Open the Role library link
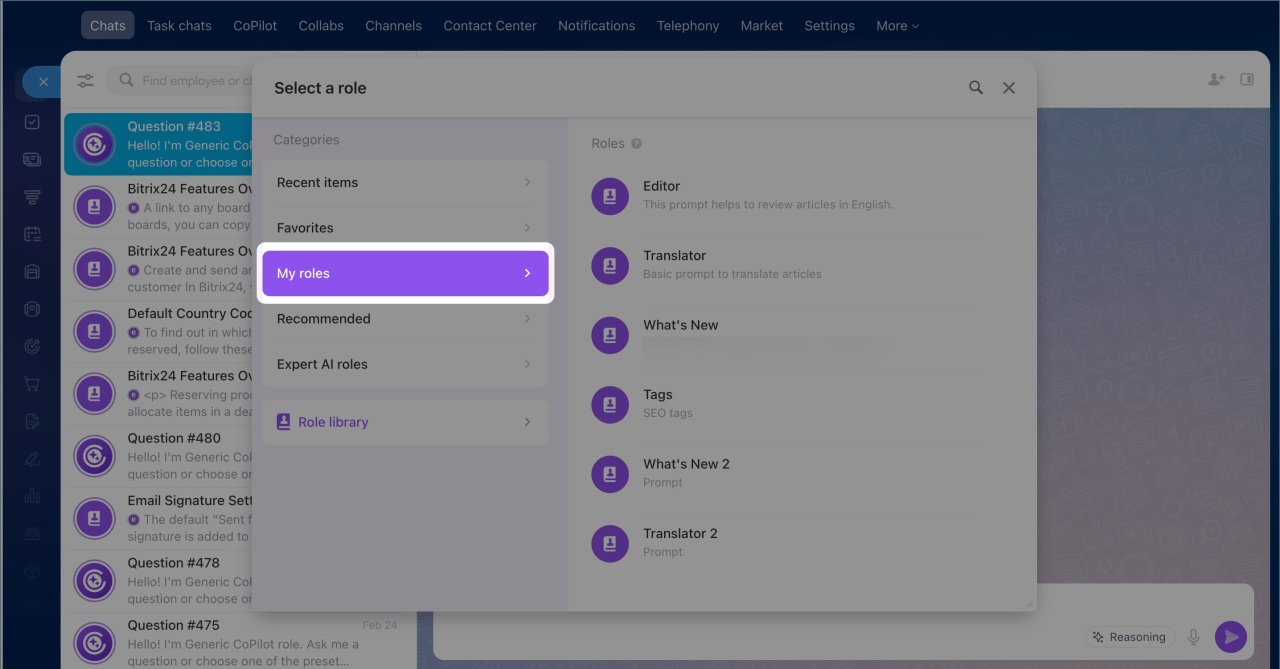The height and width of the screenshot is (669, 1280). 405,422
